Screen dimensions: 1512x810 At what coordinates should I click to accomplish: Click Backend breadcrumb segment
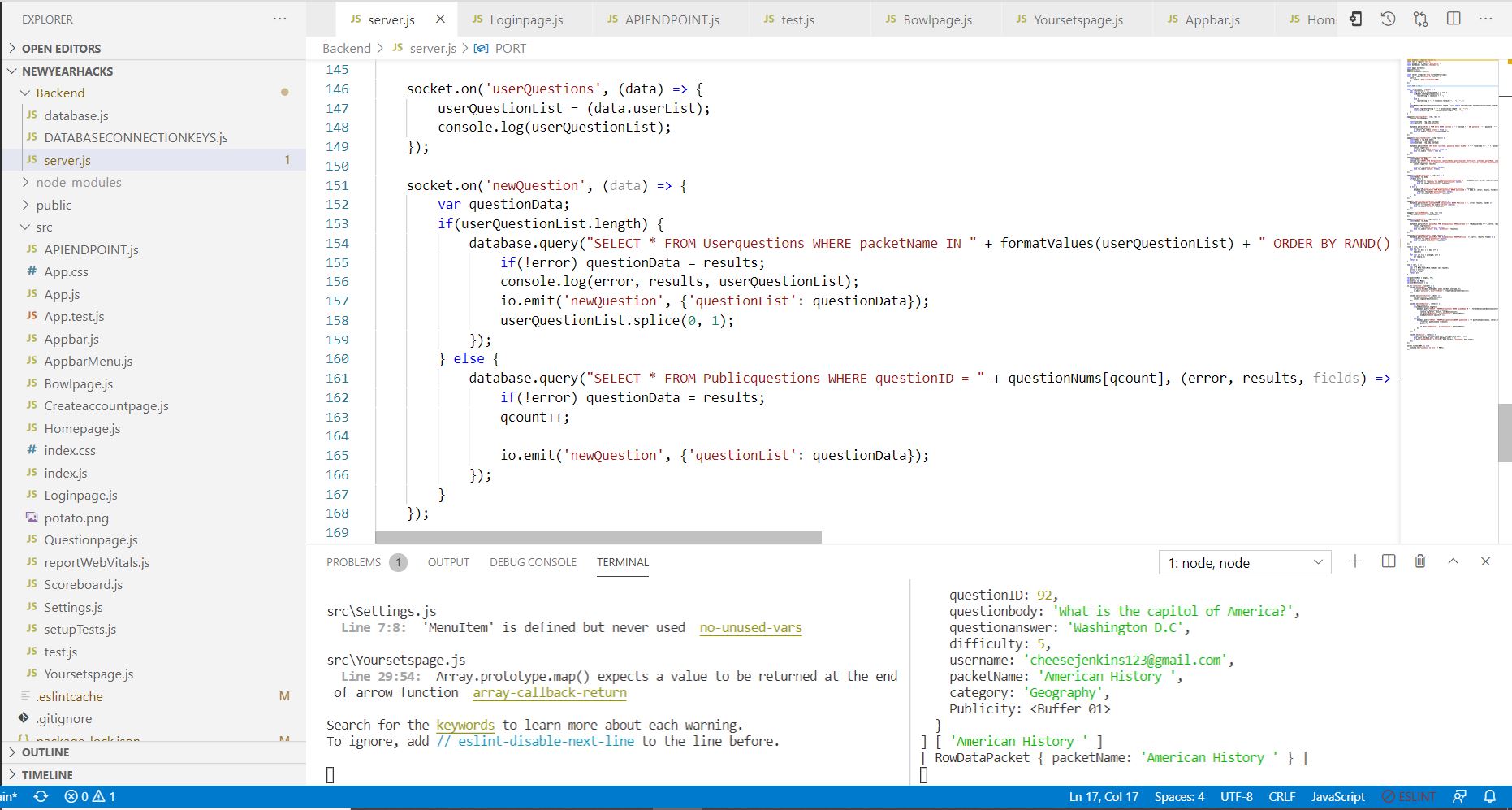coord(347,48)
